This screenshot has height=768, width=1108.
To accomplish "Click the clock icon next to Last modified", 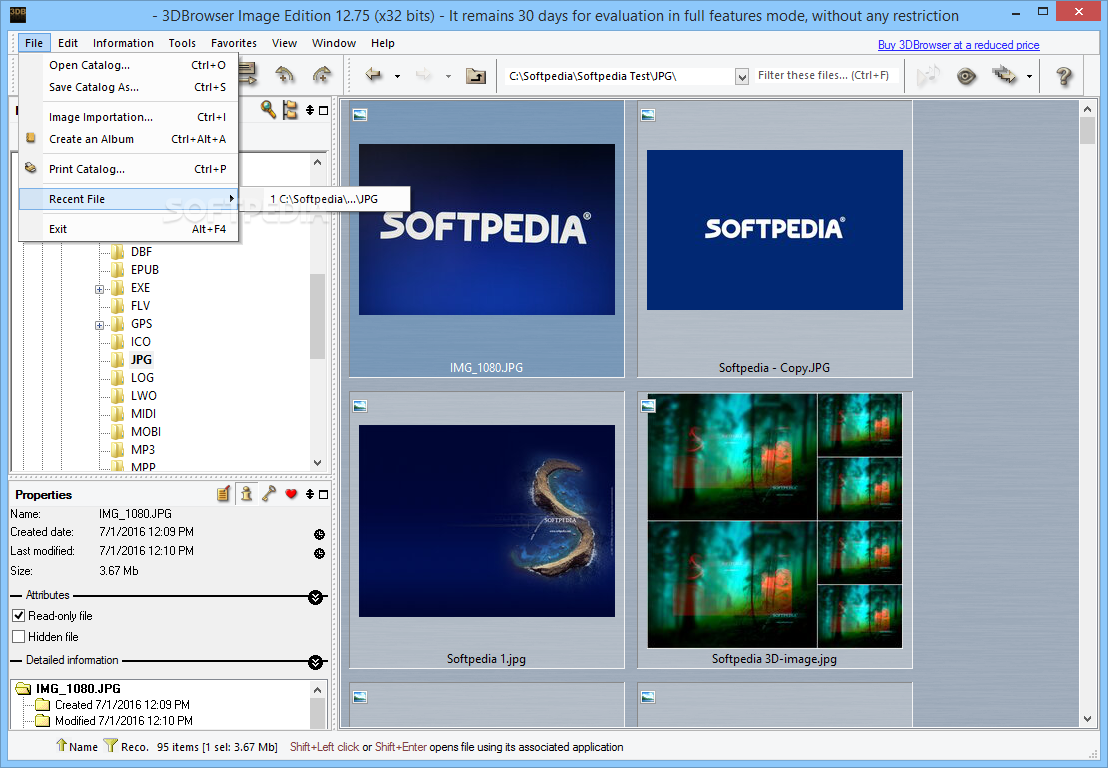I will [319, 553].
